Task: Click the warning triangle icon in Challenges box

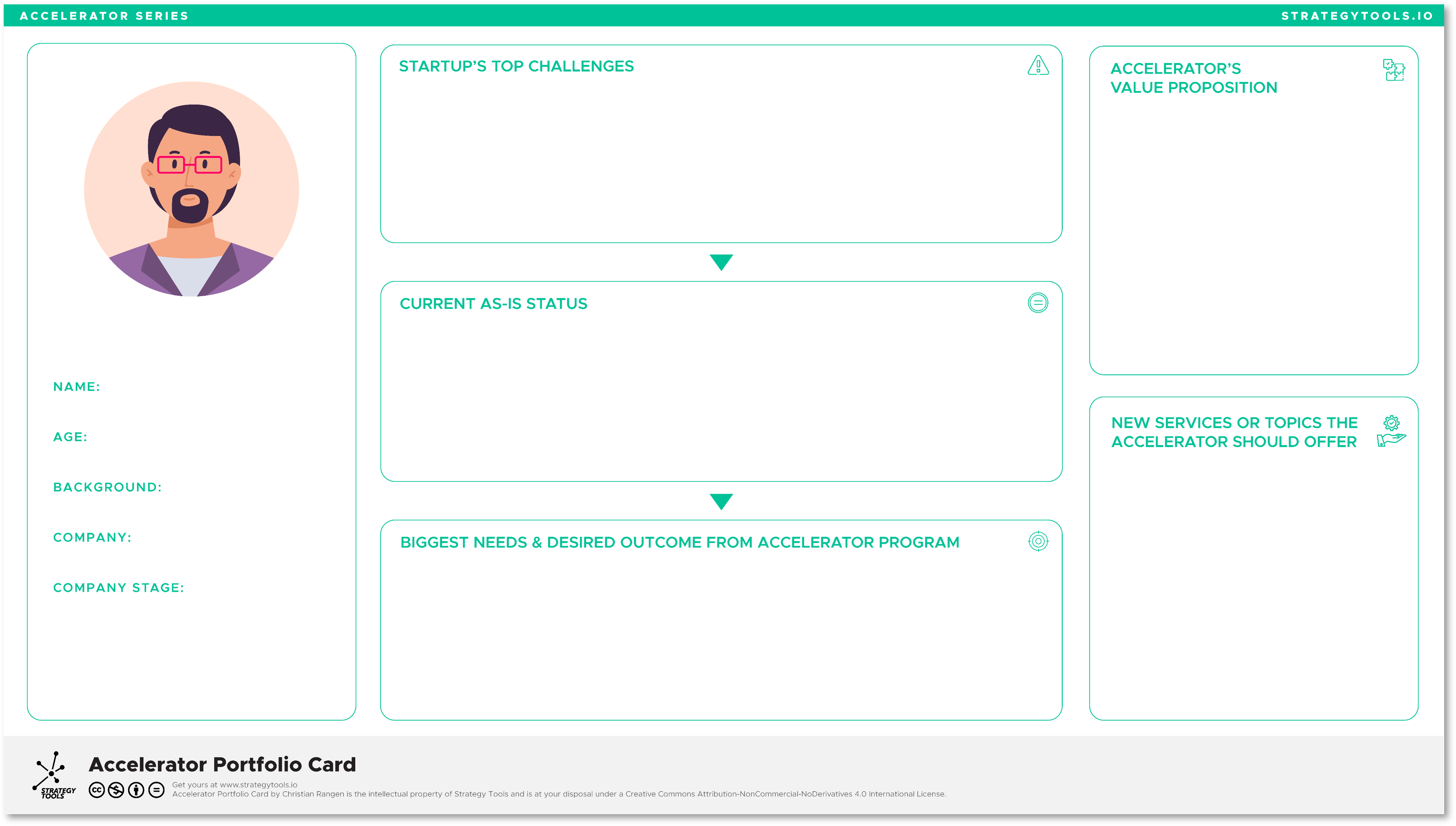Action: 1038,66
